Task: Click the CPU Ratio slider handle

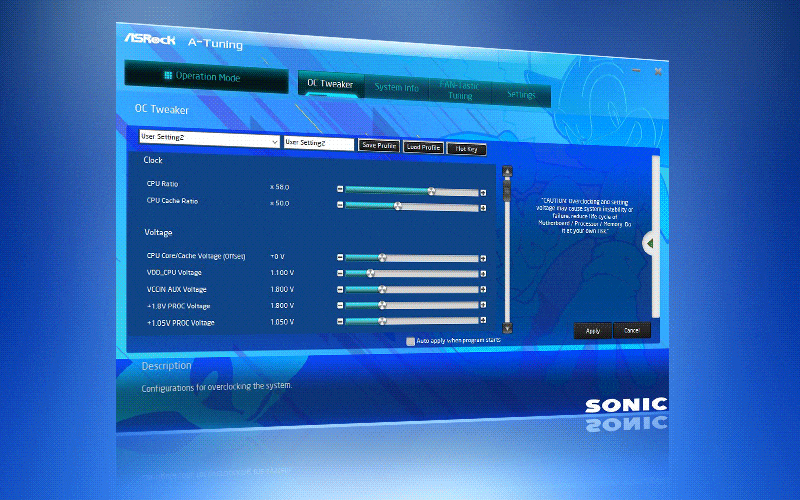Action: click(x=432, y=190)
